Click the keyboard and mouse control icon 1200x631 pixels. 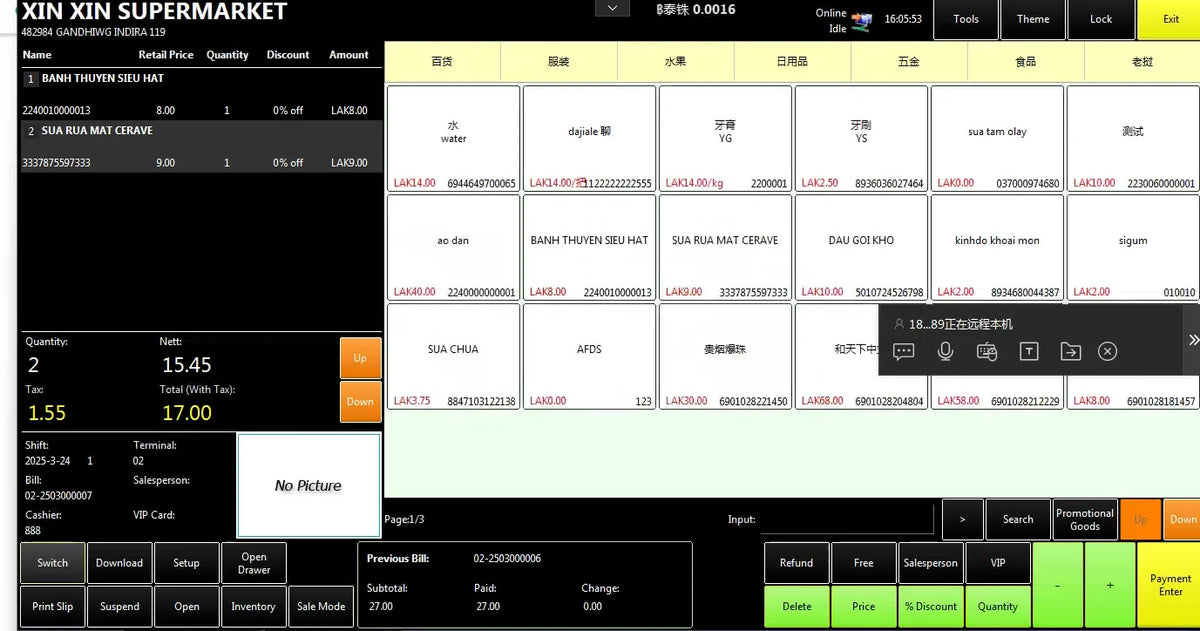(987, 352)
